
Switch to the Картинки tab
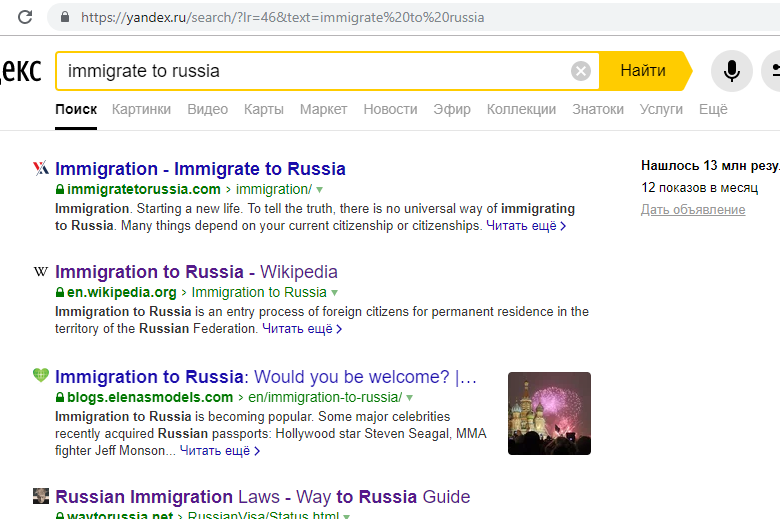tap(141, 109)
